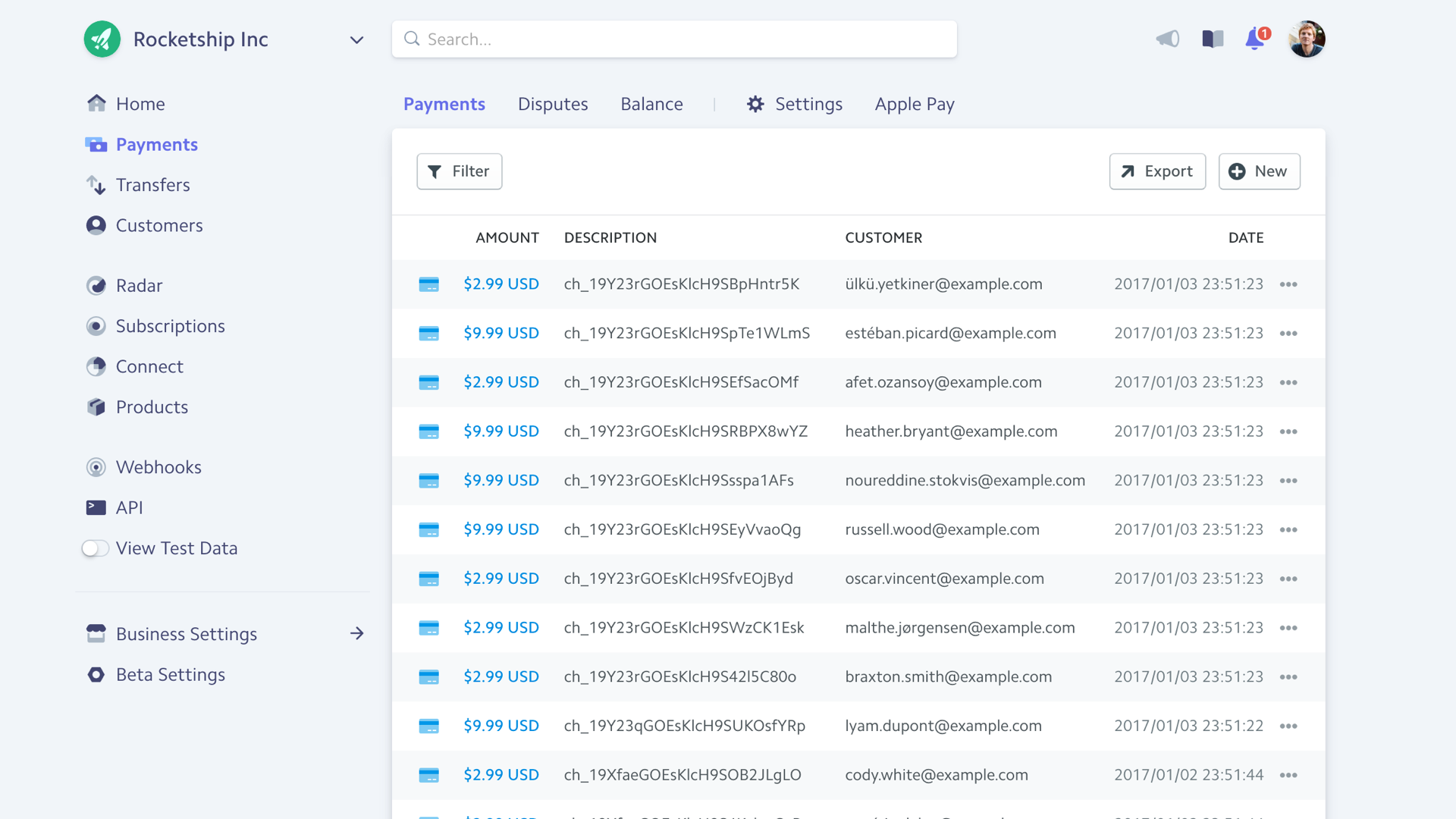The height and width of the screenshot is (819, 1456).
Task: Switch to the Disputes tab
Action: [553, 104]
